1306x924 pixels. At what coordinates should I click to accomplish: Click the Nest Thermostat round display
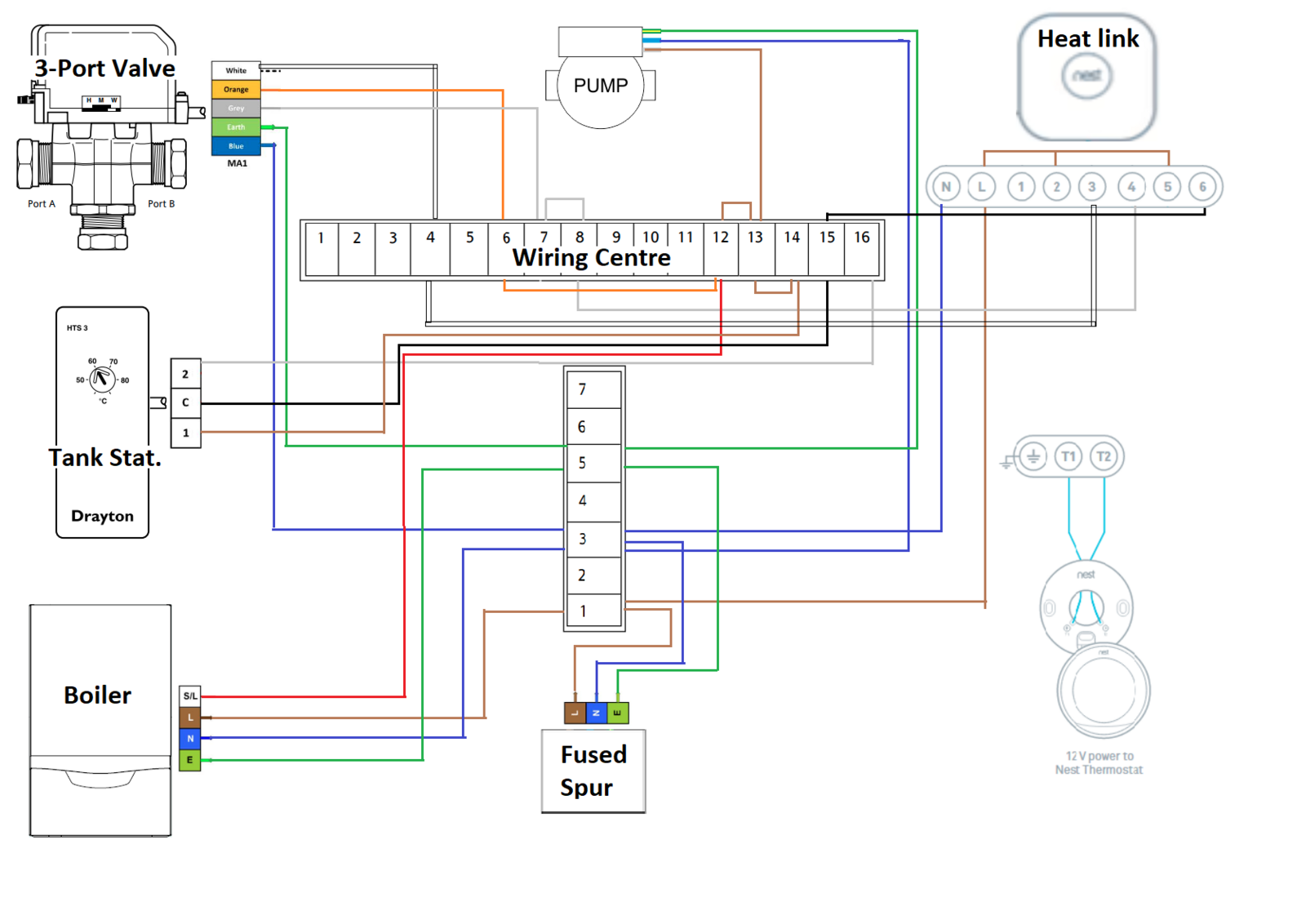[1103, 691]
